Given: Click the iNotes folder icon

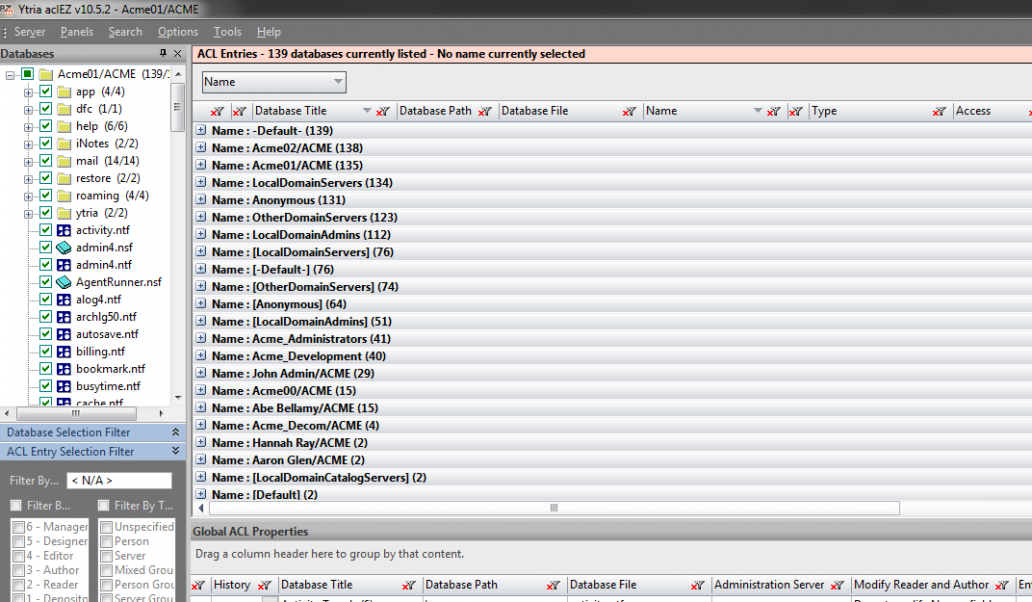Looking at the screenshot, I should click(64, 143).
